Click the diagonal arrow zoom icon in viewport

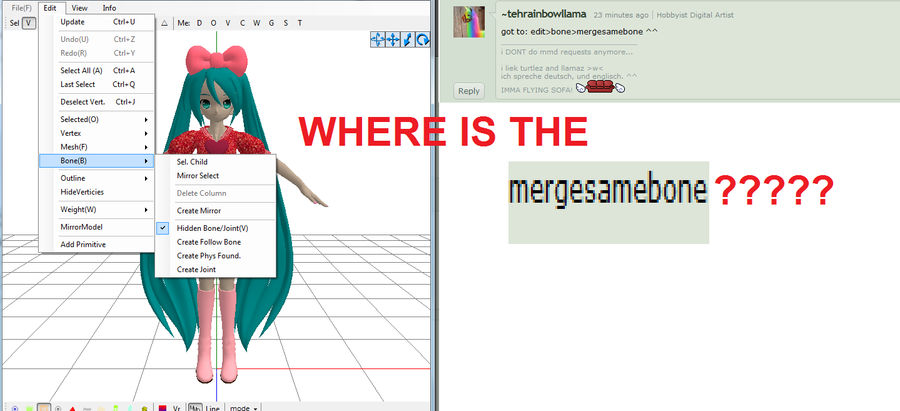[x=408, y=39]
